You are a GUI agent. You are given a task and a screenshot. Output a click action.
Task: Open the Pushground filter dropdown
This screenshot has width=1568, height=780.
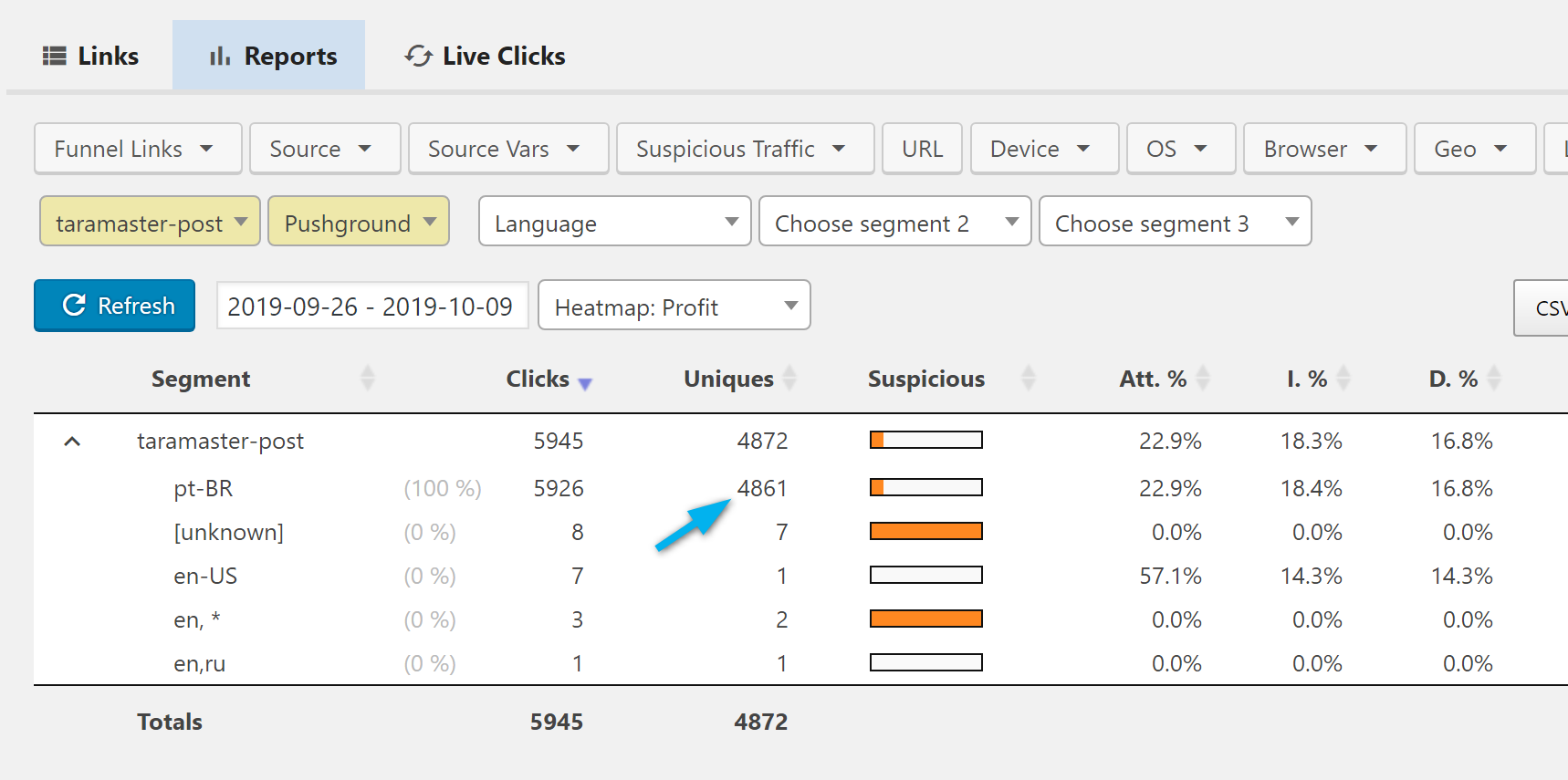[x=359, y=222]
